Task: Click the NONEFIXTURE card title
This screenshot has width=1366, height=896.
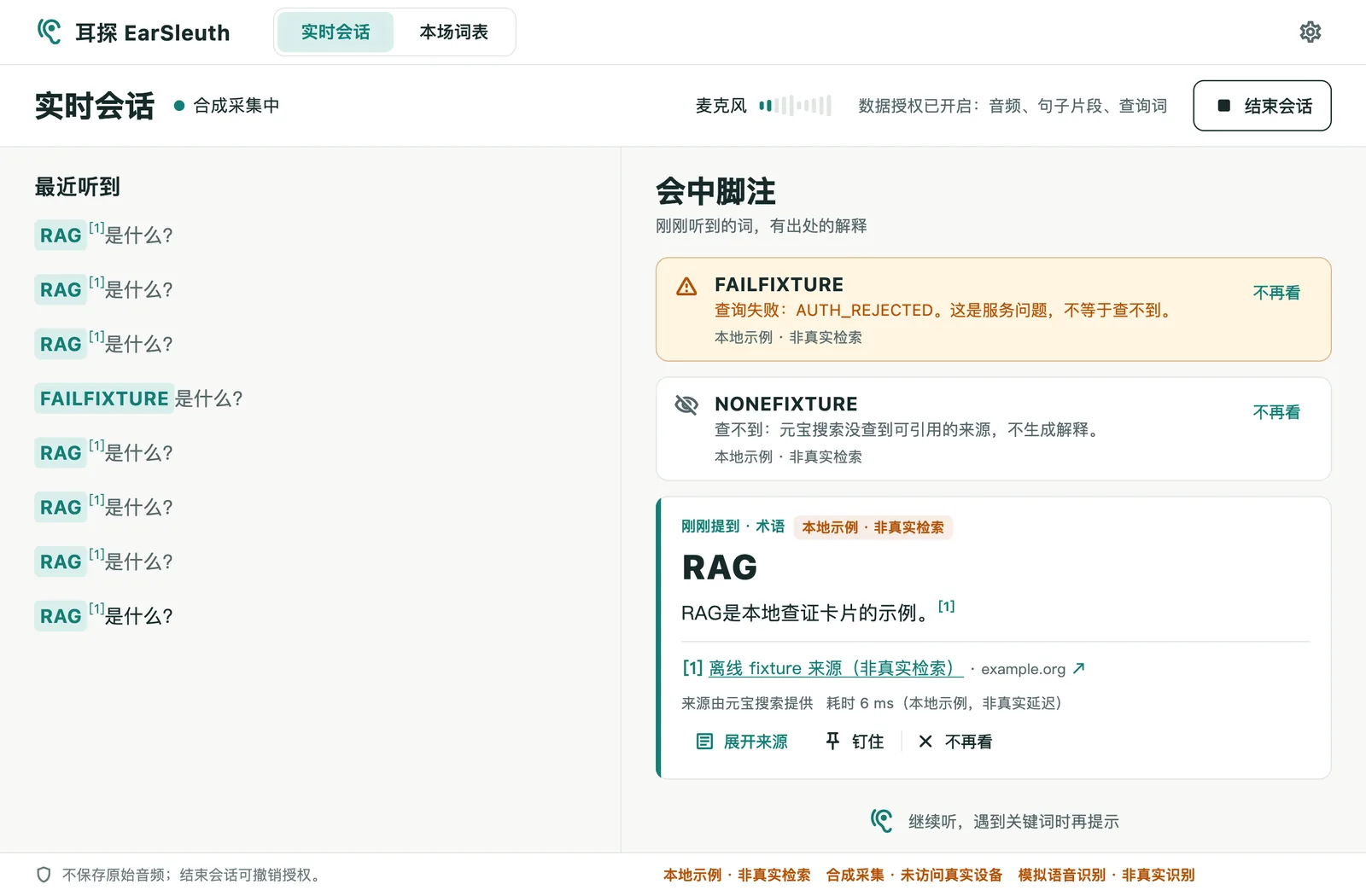Action: 785,404
